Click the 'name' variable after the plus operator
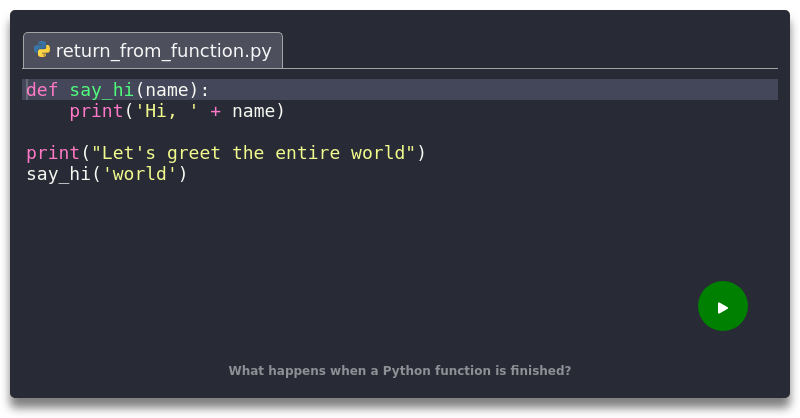The image size is (800, 418). coord(253,111)
